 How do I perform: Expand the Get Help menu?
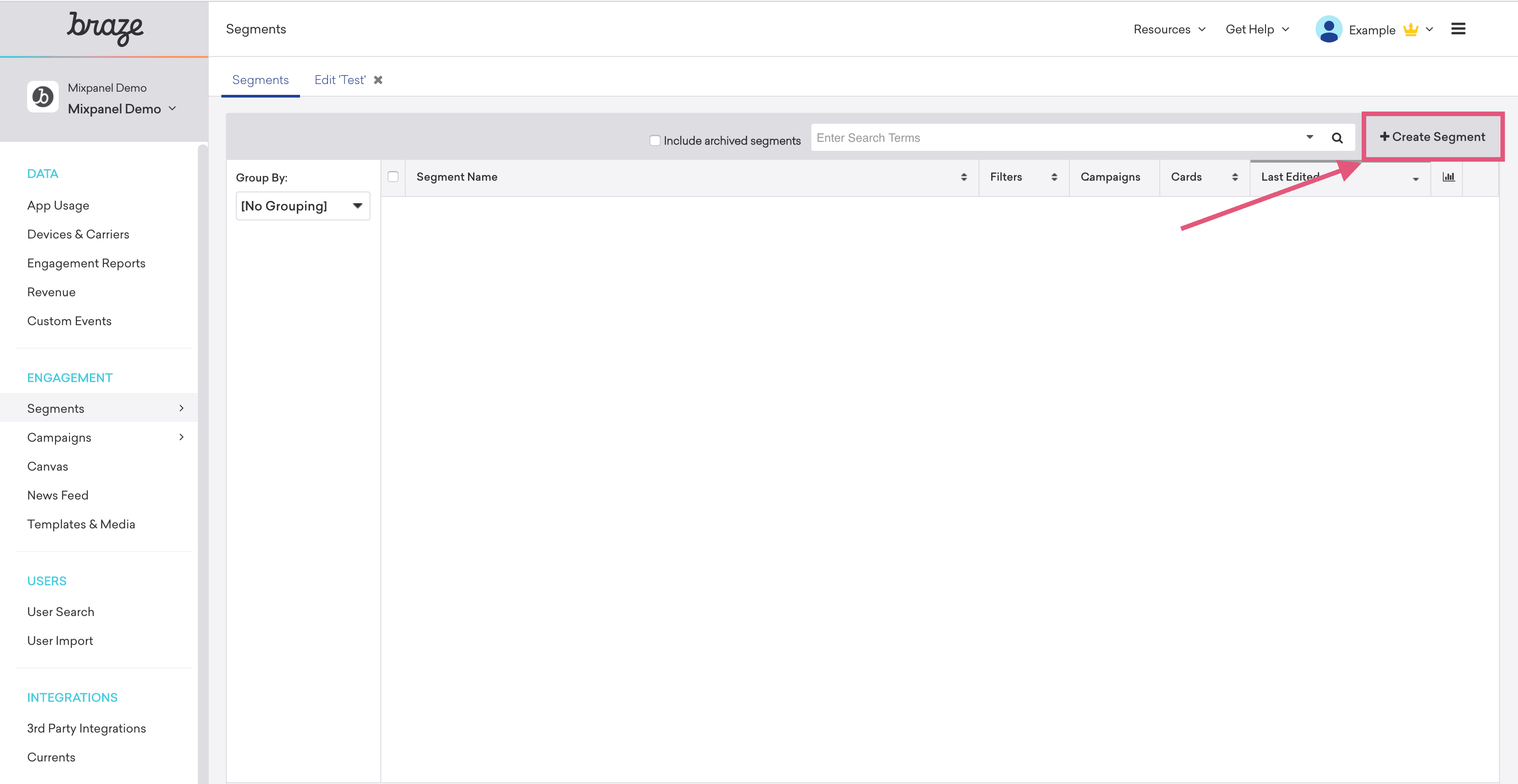click(x=1257, y=29)
